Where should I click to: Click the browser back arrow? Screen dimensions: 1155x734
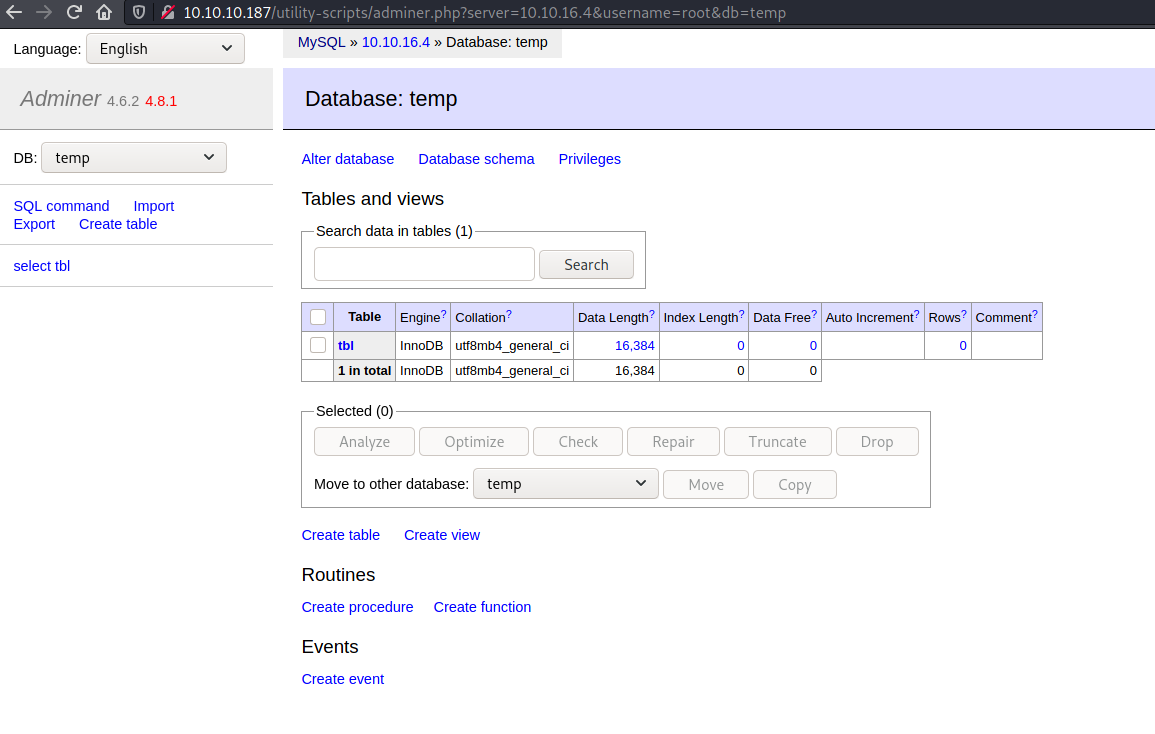(x=14, y=13)
